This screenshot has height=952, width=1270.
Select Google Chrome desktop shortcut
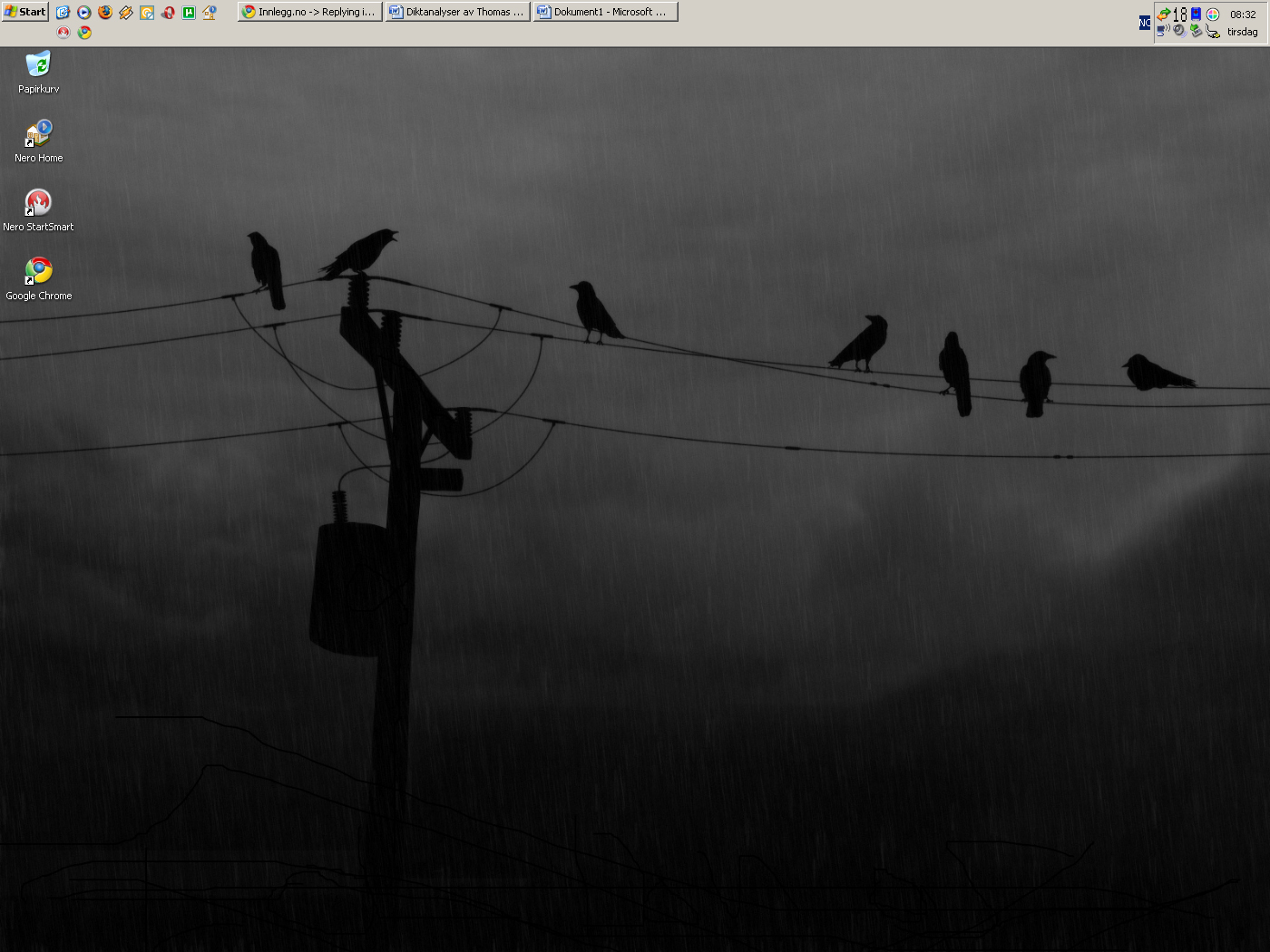(x=39, y=279)
